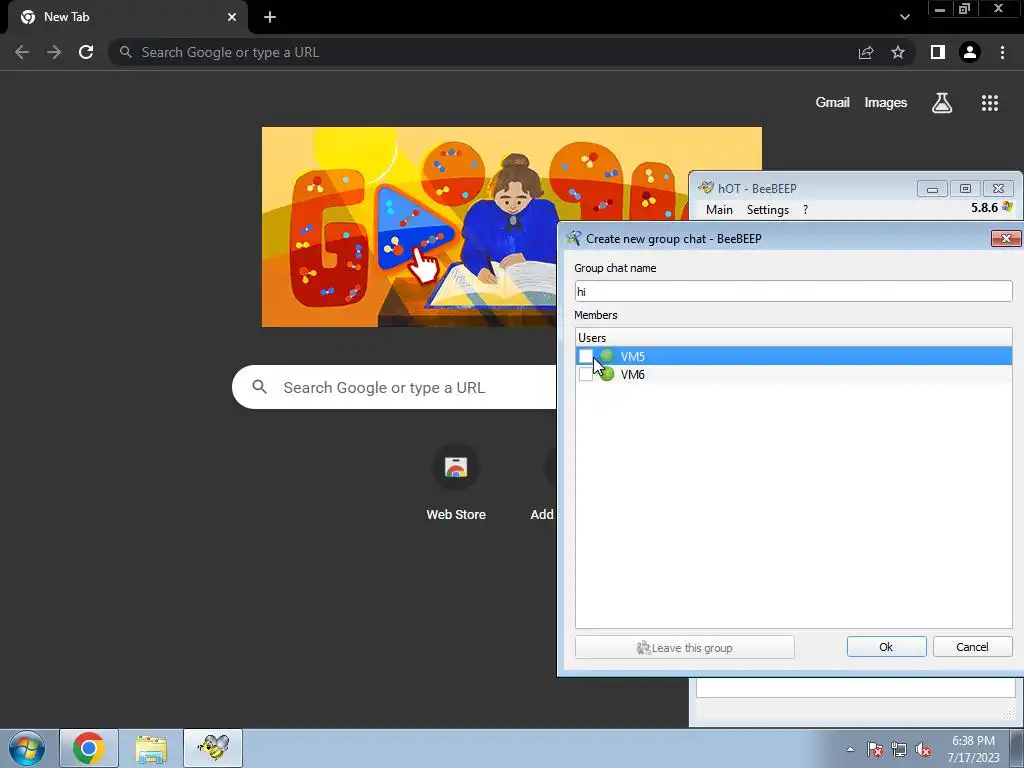
Task: Open the ? help menu in BeeBEEP
Action: click(805, 210)
